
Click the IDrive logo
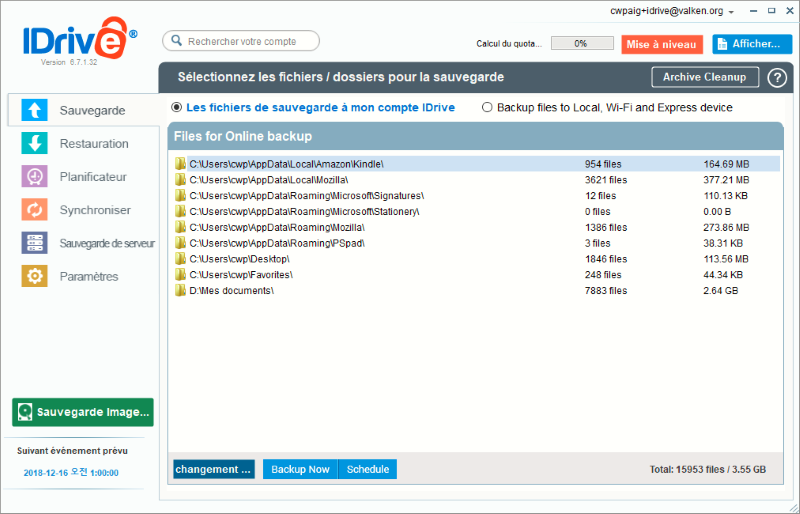80,38
